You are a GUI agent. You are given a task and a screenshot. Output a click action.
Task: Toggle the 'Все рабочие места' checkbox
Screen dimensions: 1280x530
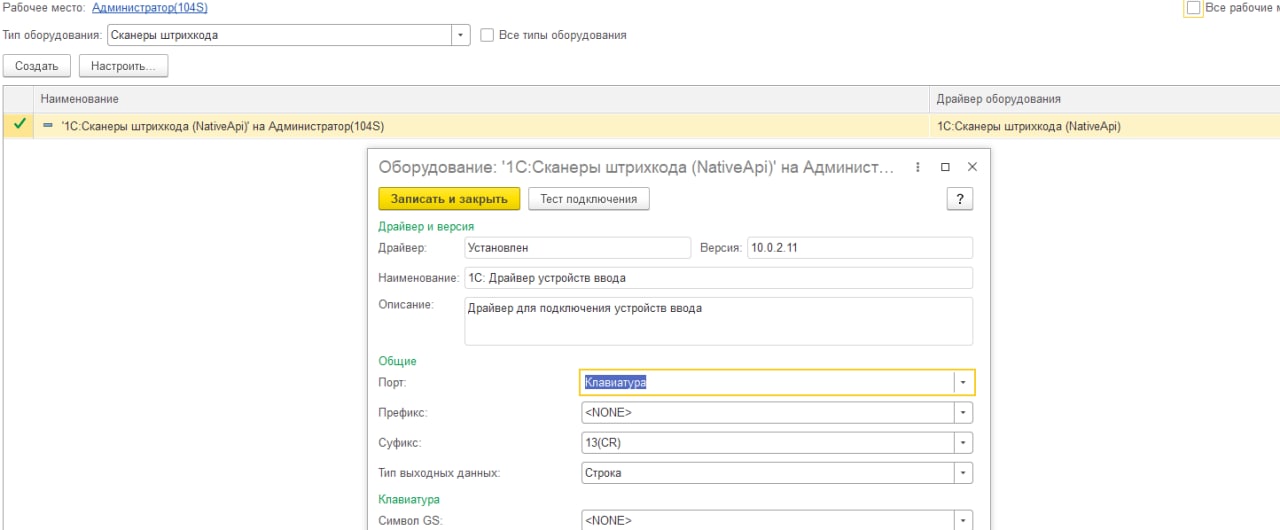pyautogui.click(x=1193, y=8)
